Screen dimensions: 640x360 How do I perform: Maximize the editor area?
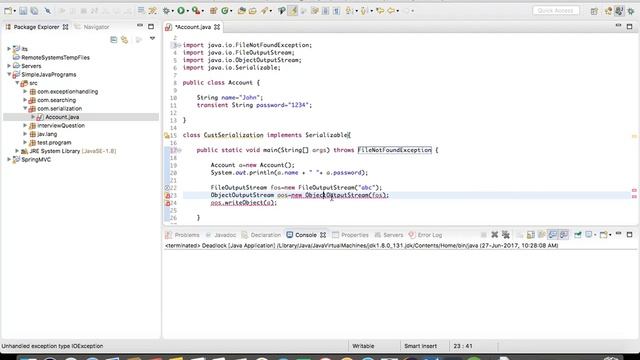[629, 27]
